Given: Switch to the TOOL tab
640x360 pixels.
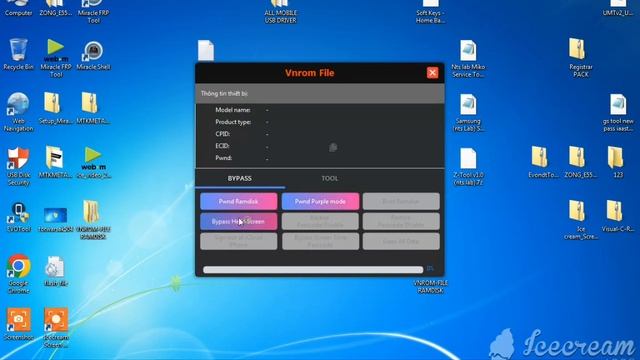Looking at the screenshot, I should pos(330,178).
